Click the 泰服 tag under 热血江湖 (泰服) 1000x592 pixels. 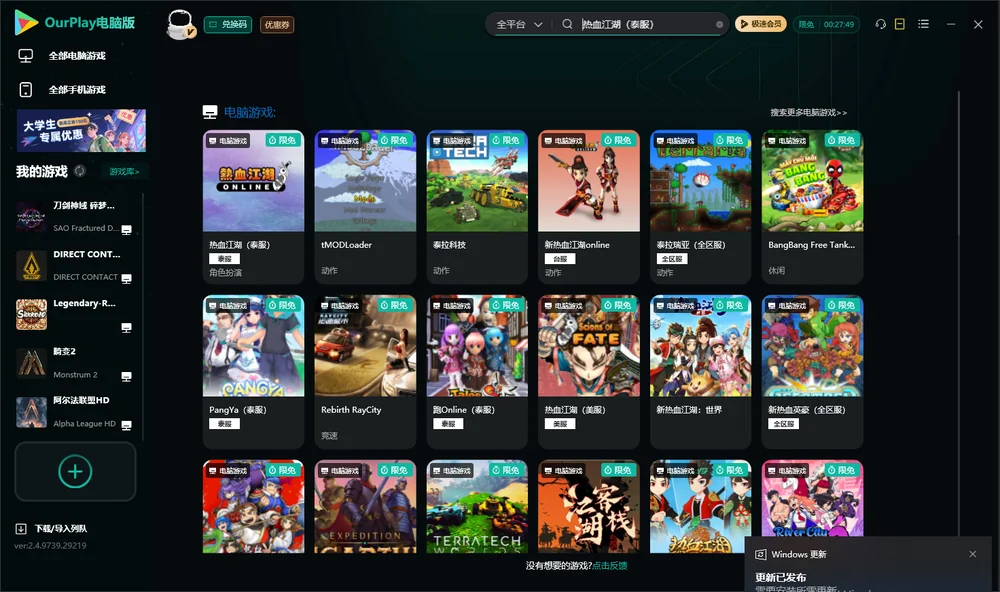point(224,259)
